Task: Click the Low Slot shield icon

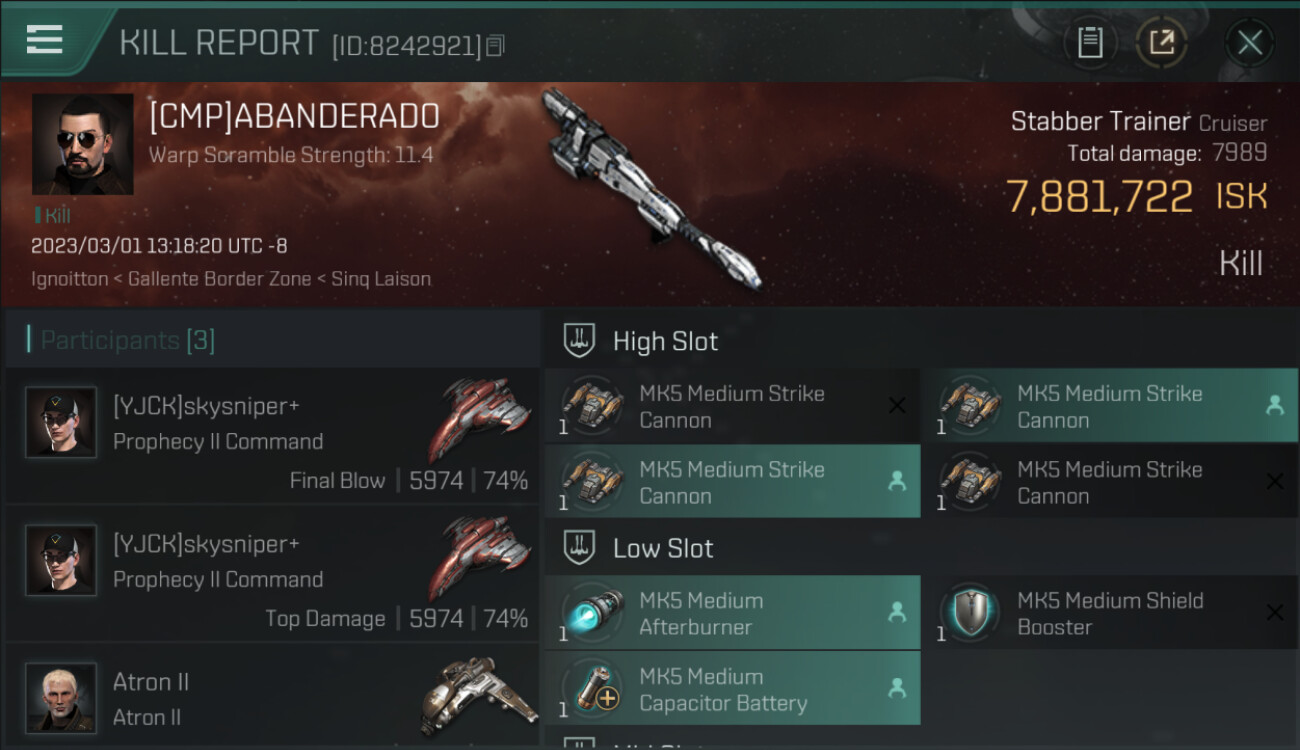Action: (581, 547)
